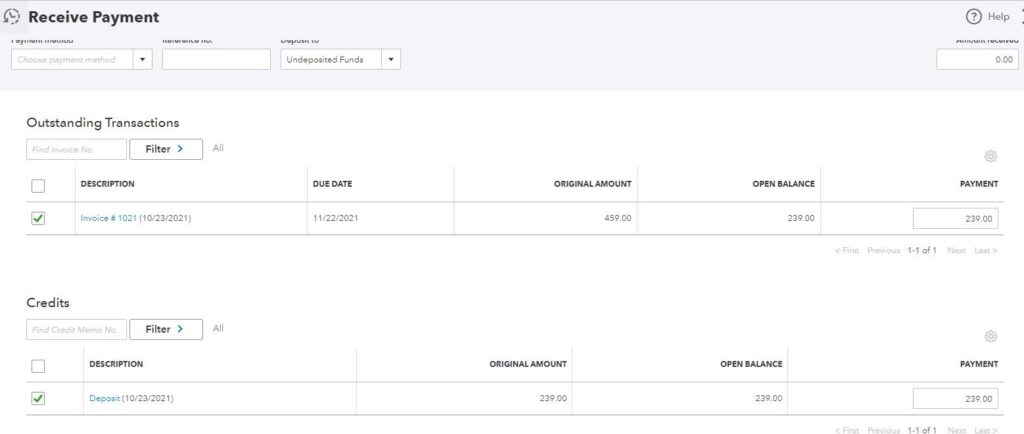This screenshot has height=434, width=1024.
Task: Sort by the DUE DATE column header
Action: pyautogui.click(x=332, y=184)
